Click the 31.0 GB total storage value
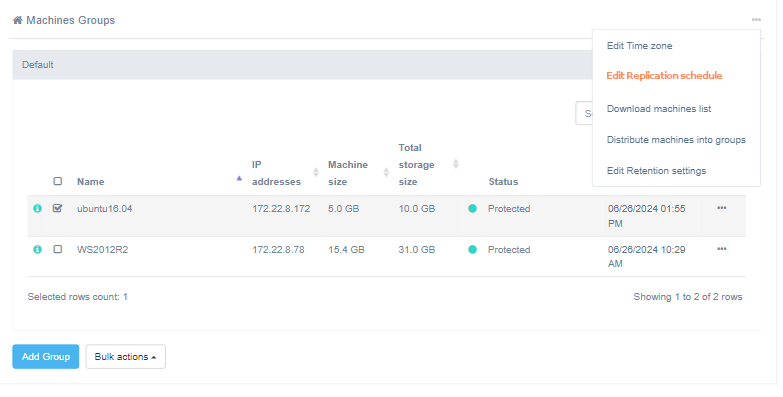The height and width of the screenshot is (397, 783). click(416, 250)
